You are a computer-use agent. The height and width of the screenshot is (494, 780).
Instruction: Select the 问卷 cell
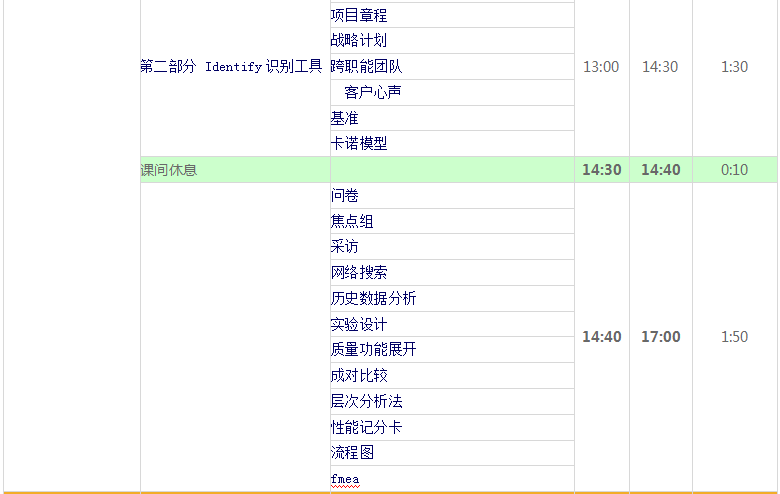(x=452, y=196)
